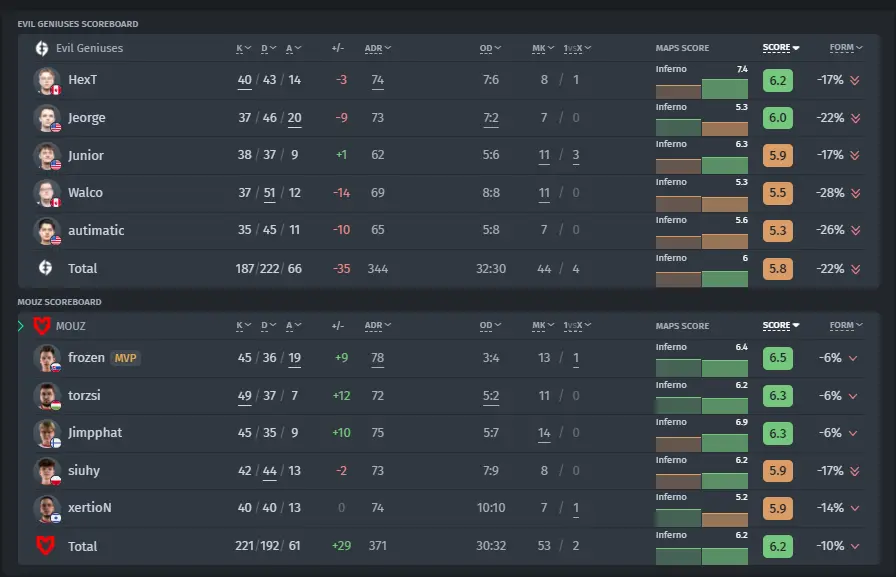Sort Evil Geniuses table by D column
This screenshot has width=896, height=577.
click(269, 49)
